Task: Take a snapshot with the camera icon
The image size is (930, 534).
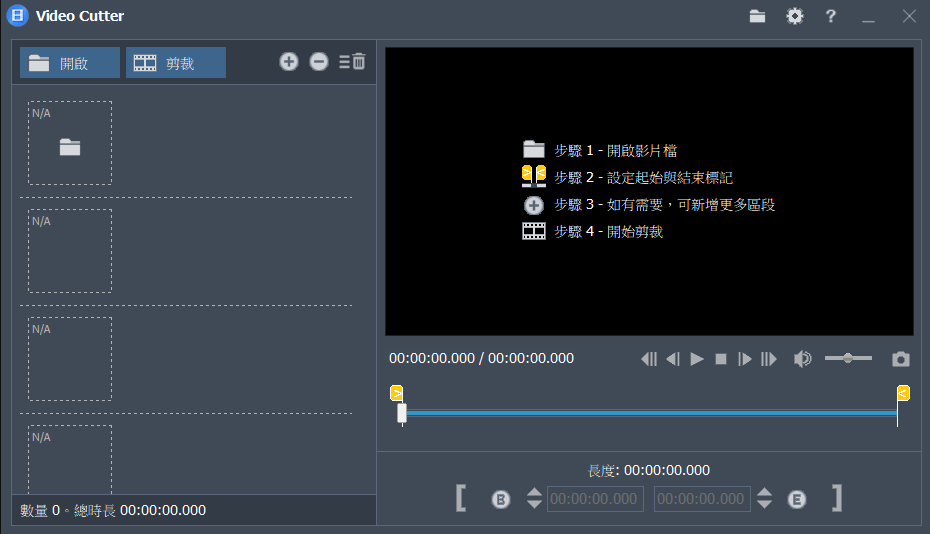Action: click(900, 359)
